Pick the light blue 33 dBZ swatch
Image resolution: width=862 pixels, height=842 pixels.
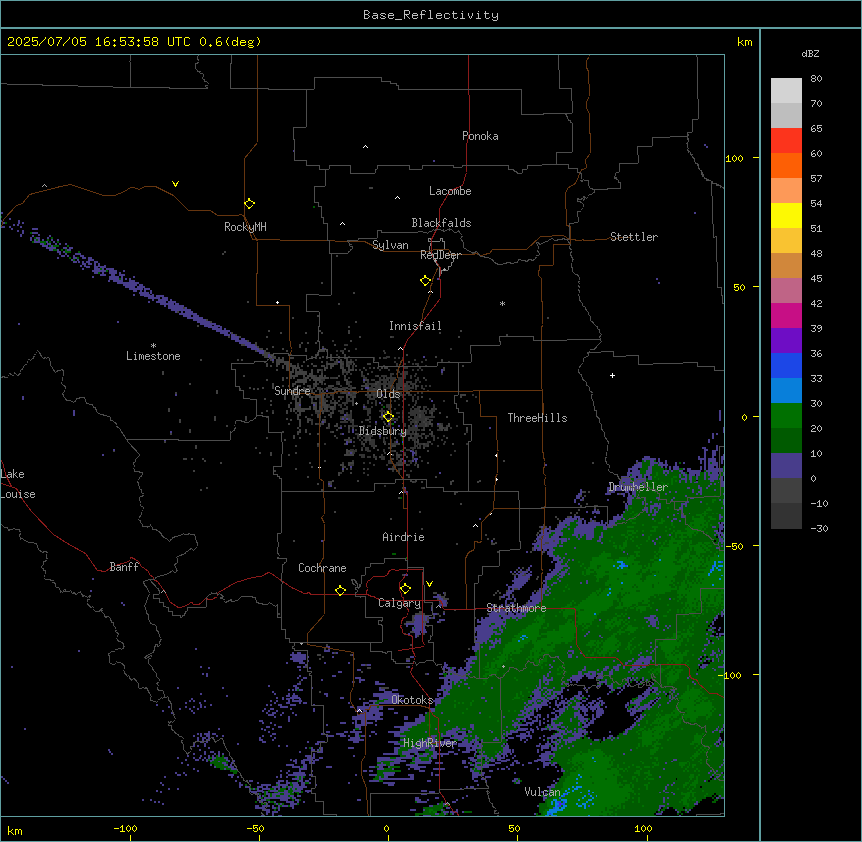(786, 390)
